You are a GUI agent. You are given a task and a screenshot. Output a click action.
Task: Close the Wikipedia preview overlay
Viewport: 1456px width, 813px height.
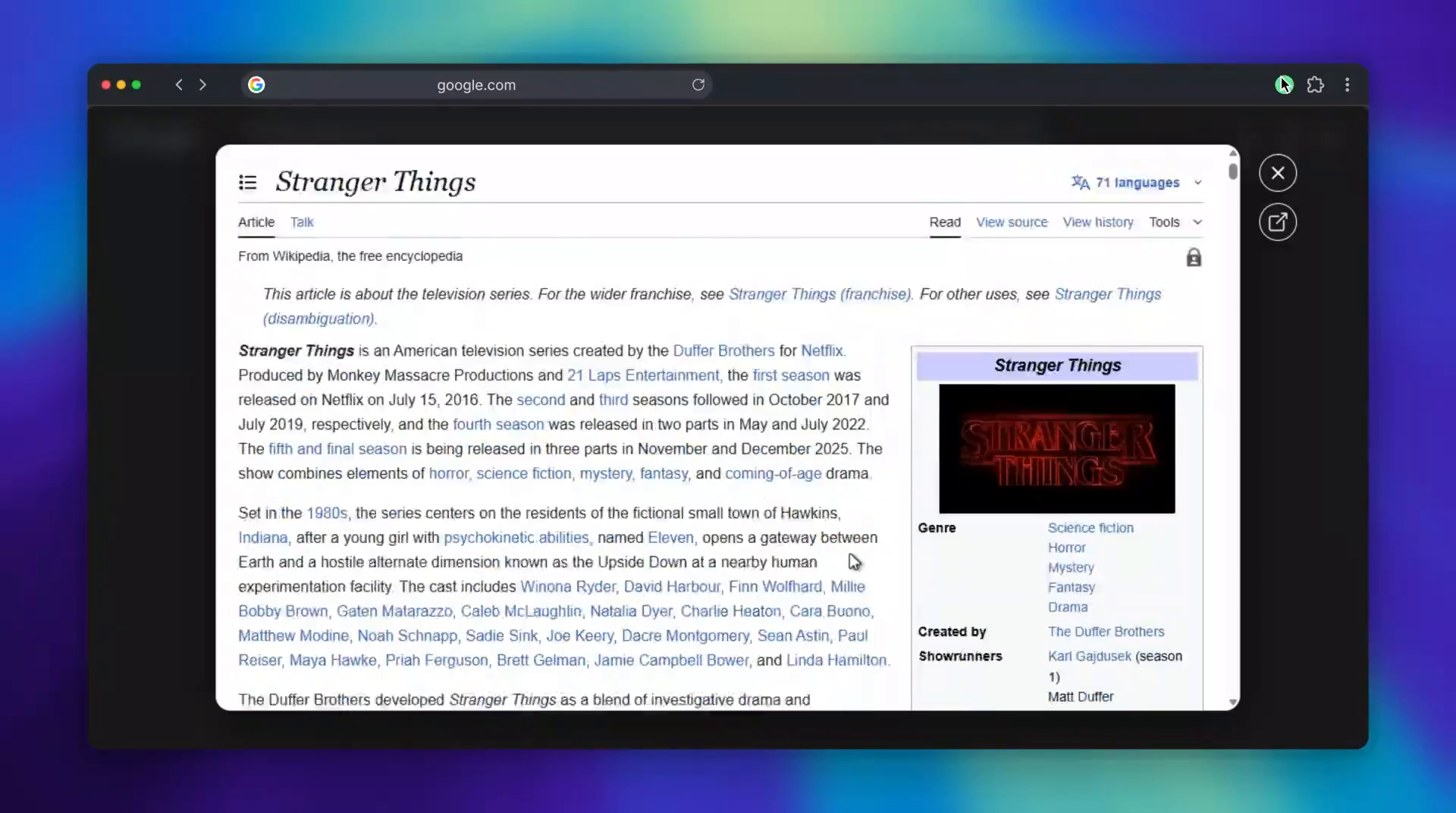pos(1278,173)
